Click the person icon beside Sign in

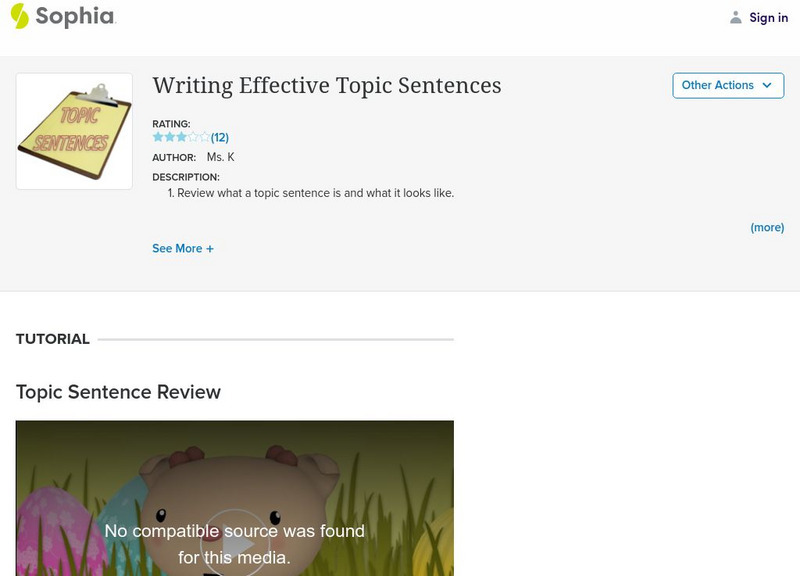[x=736, y=17]
